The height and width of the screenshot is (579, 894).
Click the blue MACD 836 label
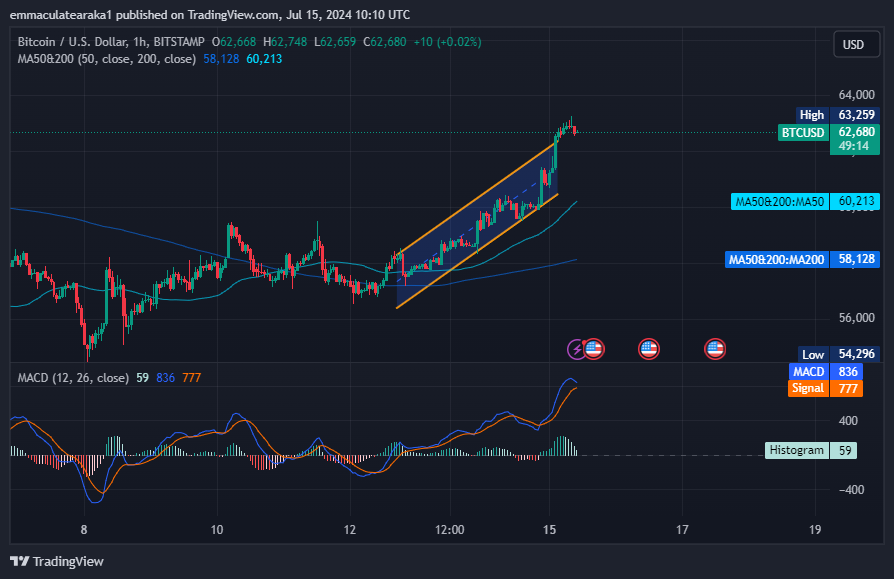point(826,372)
